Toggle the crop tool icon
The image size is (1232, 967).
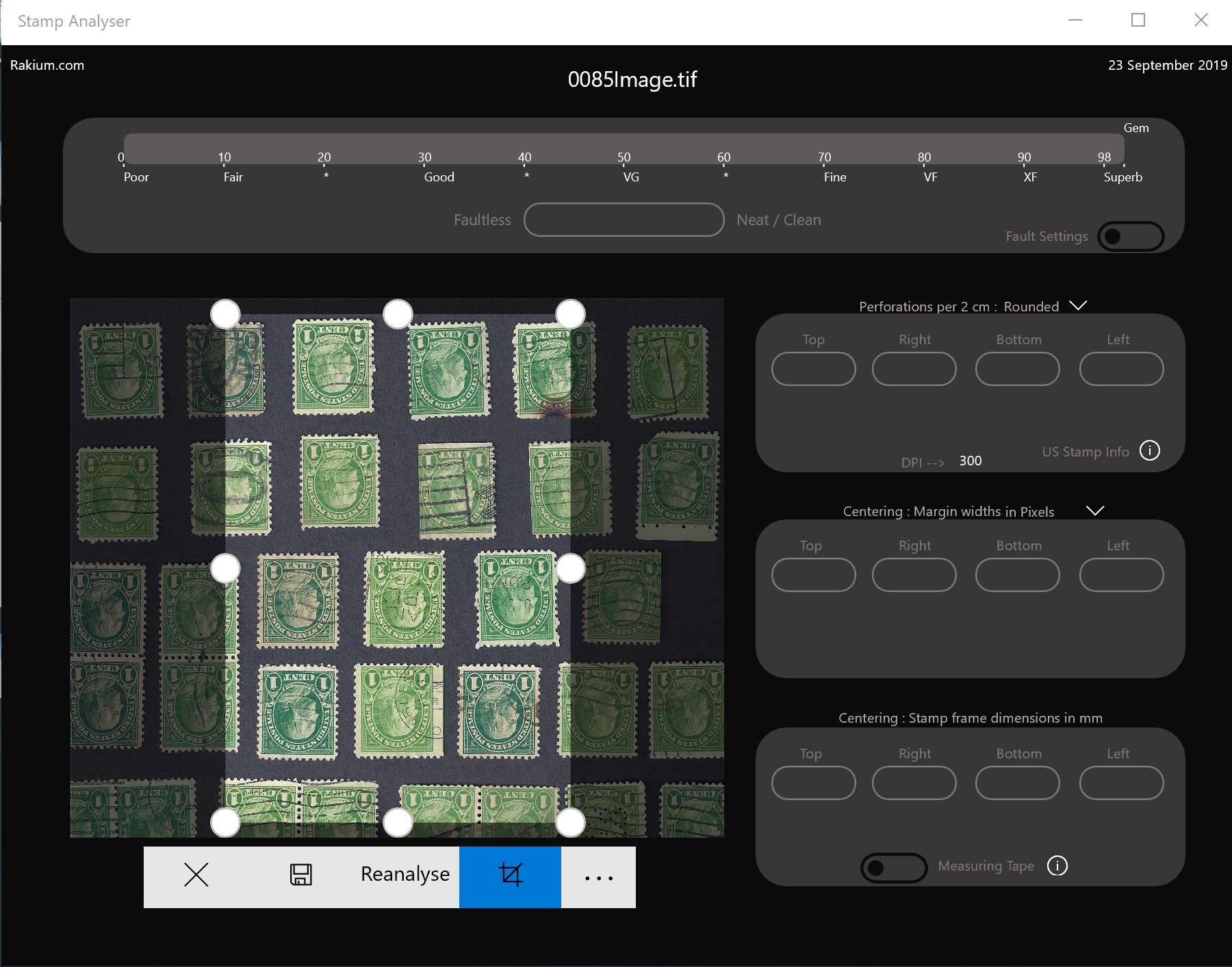[x=511, y=876]
